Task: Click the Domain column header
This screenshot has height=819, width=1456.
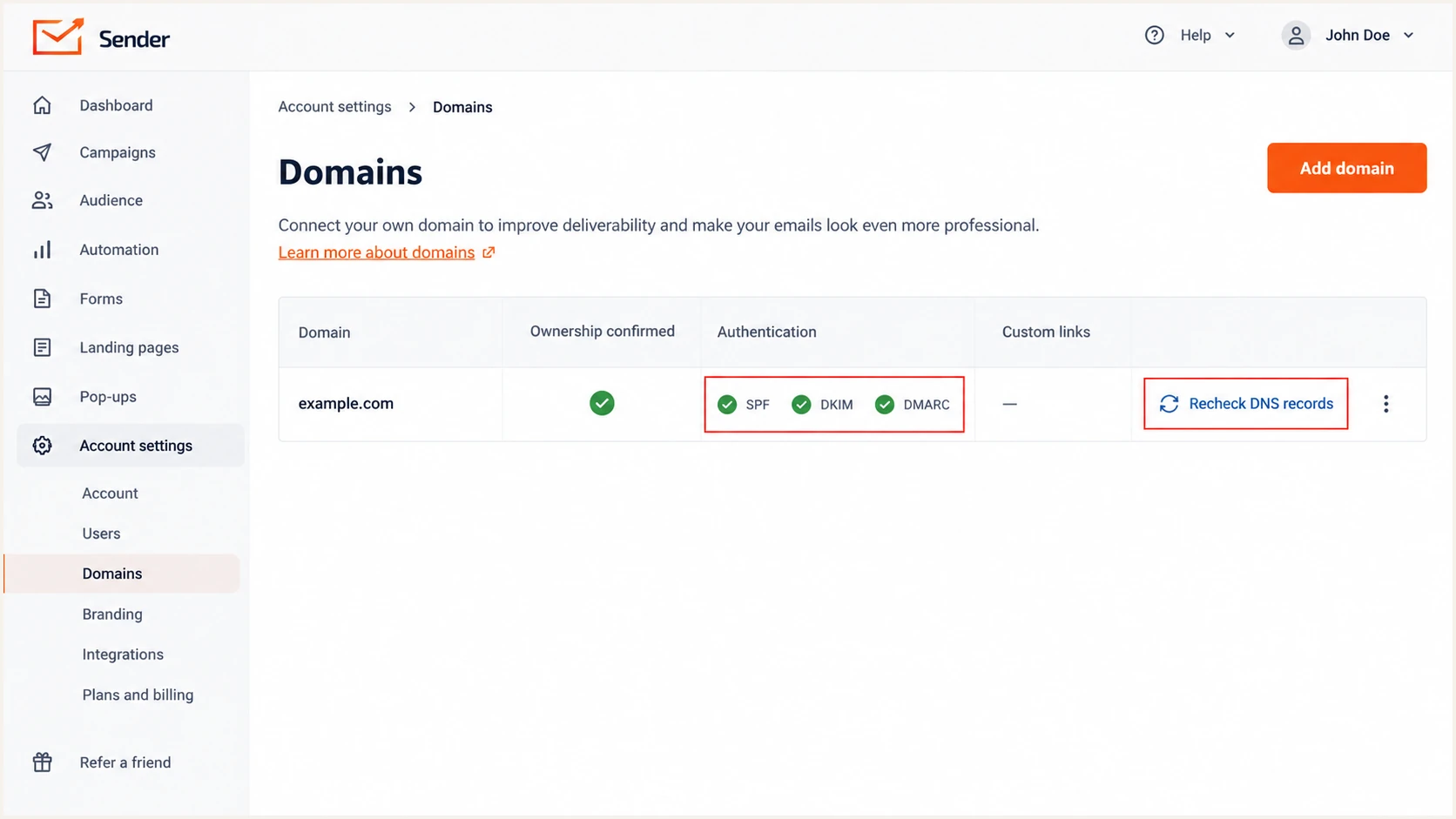Action: point(324,332)
